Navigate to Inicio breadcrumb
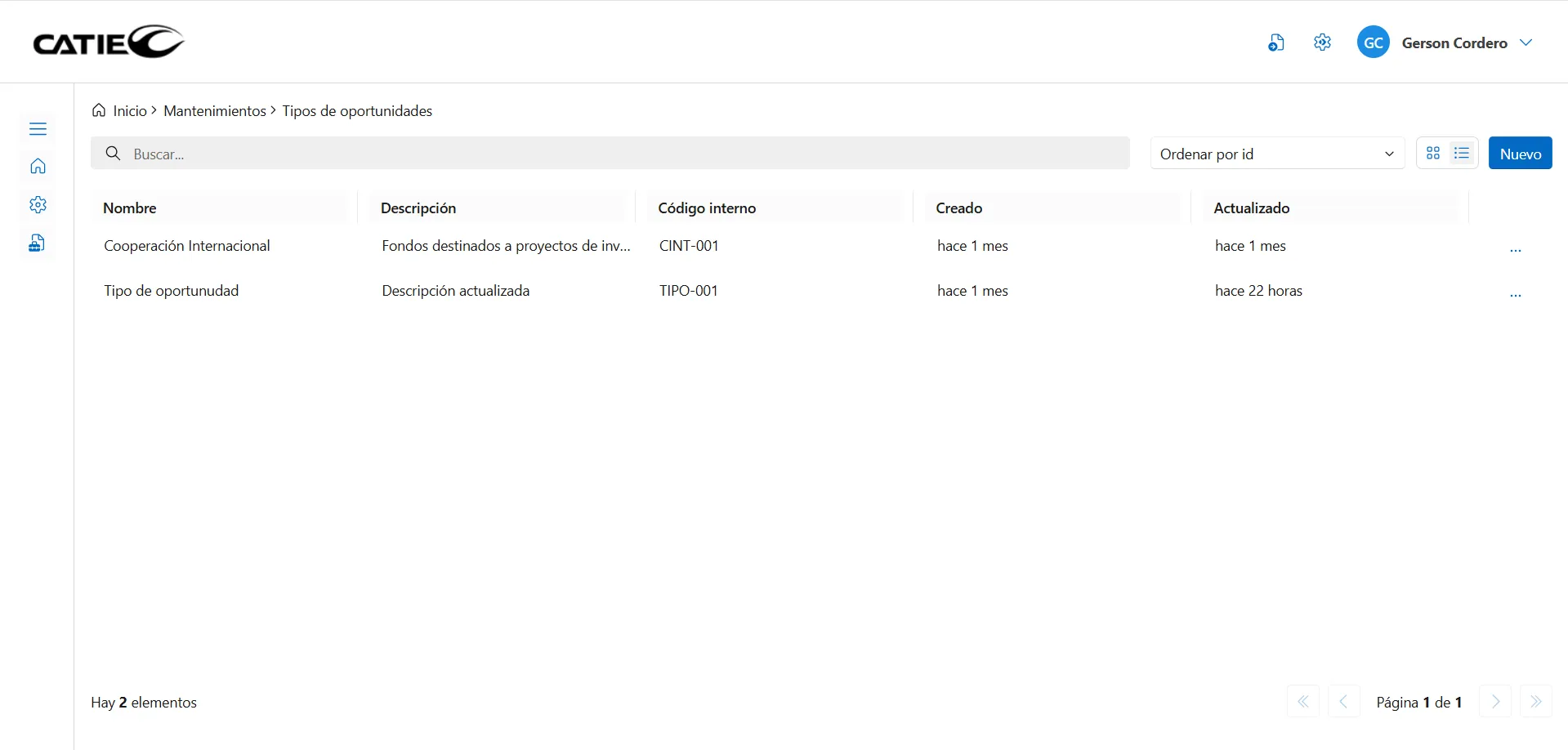1568x750 pixels. (x=129, y=111)
